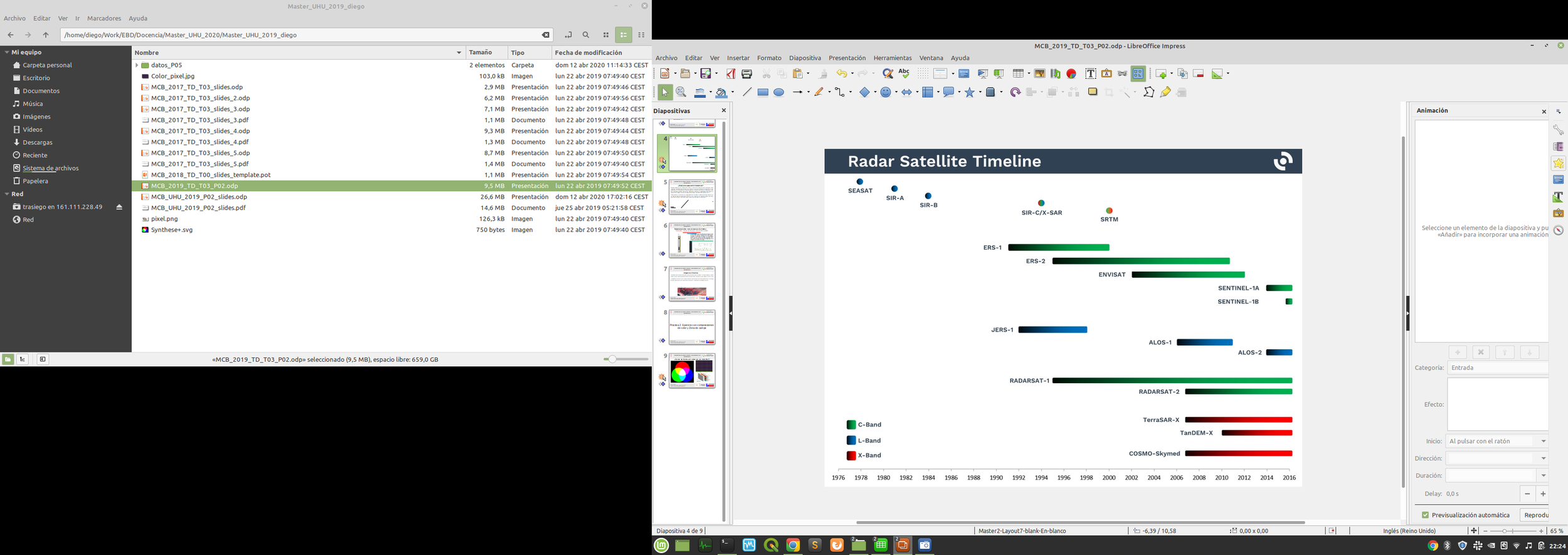
Task: Open Gallery deck in sidebar
Action: [x=1558, y=214]
